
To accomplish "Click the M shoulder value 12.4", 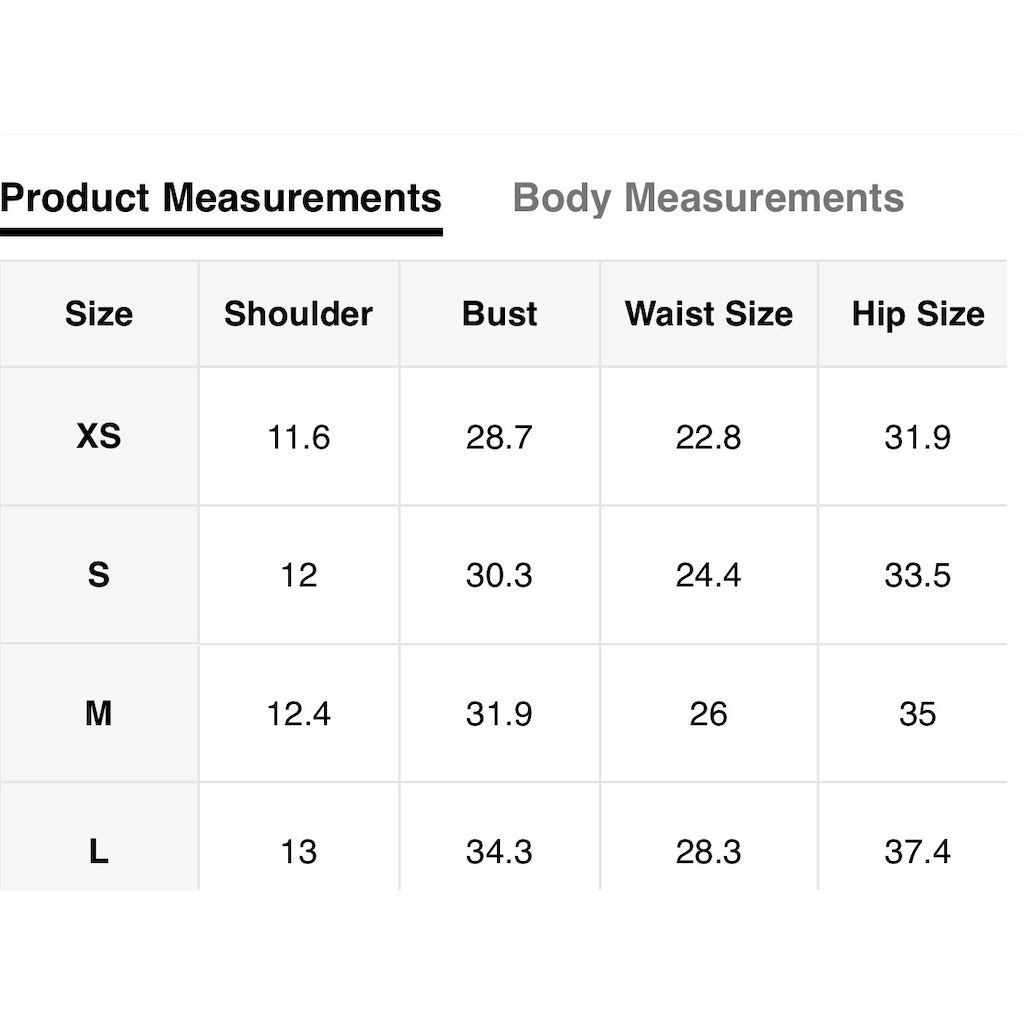I will [x=298, y=714].
